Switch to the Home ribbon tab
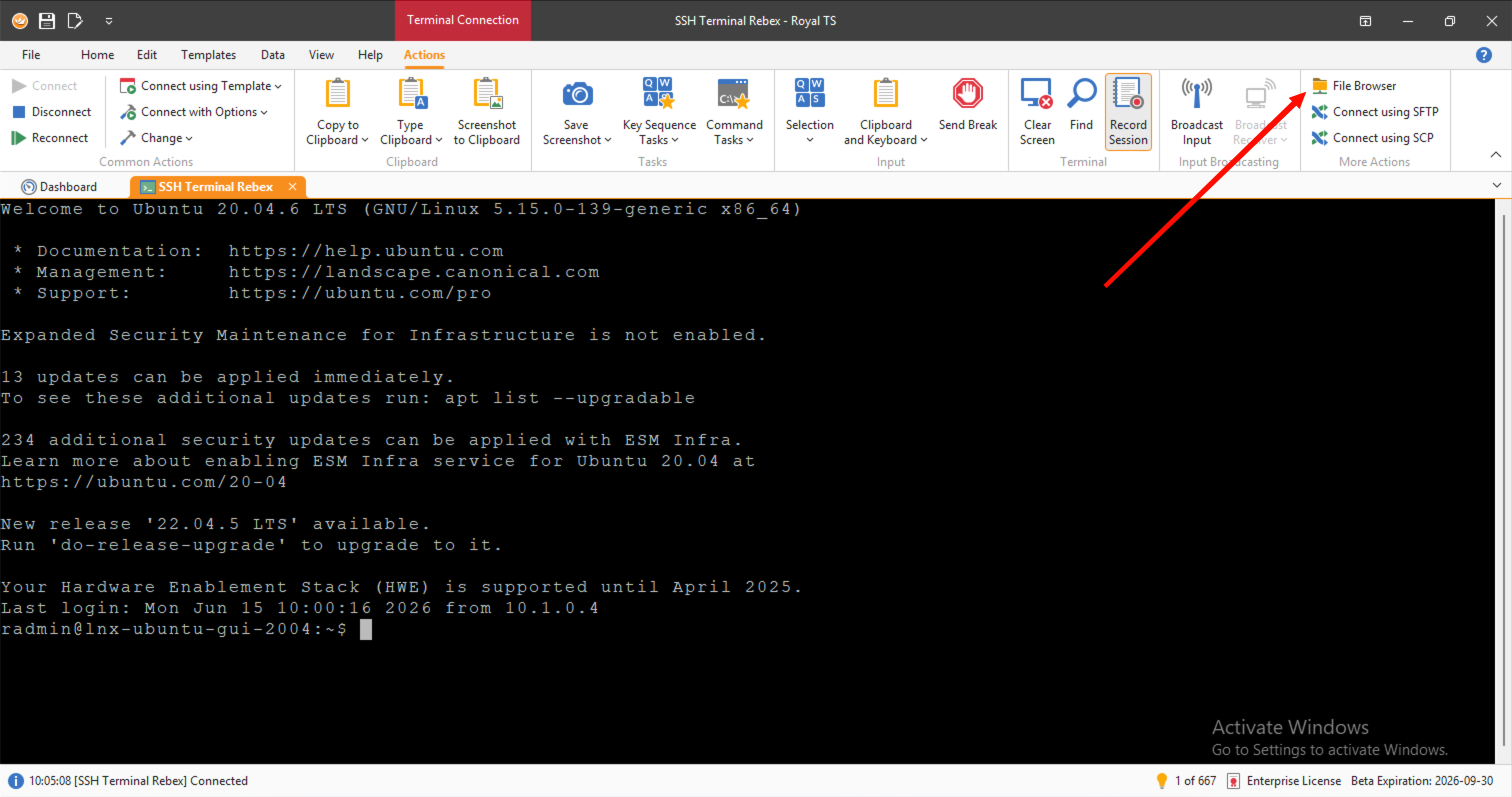The width and height of the screenshot is (1512, 797). [97, 54]
